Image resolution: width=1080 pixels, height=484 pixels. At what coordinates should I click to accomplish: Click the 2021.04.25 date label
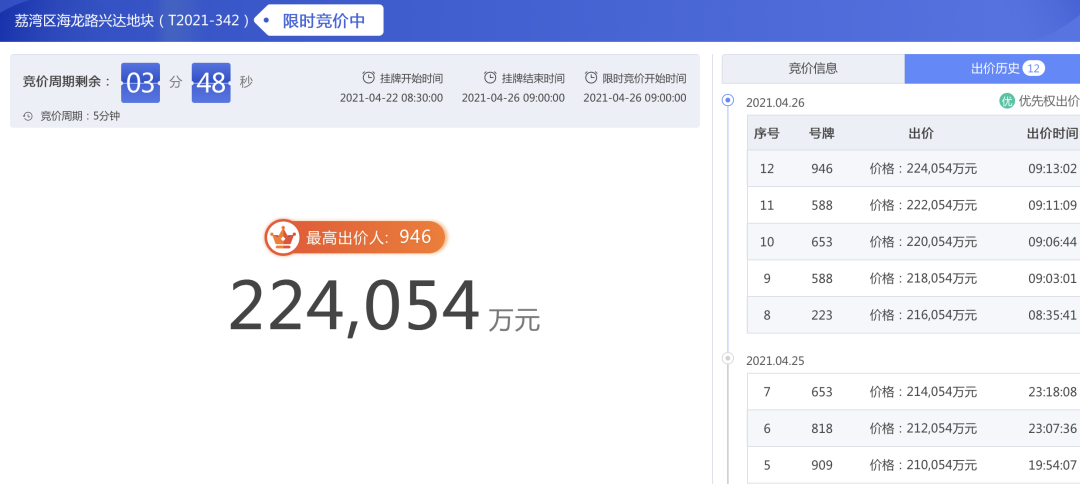tap(775, 361)
